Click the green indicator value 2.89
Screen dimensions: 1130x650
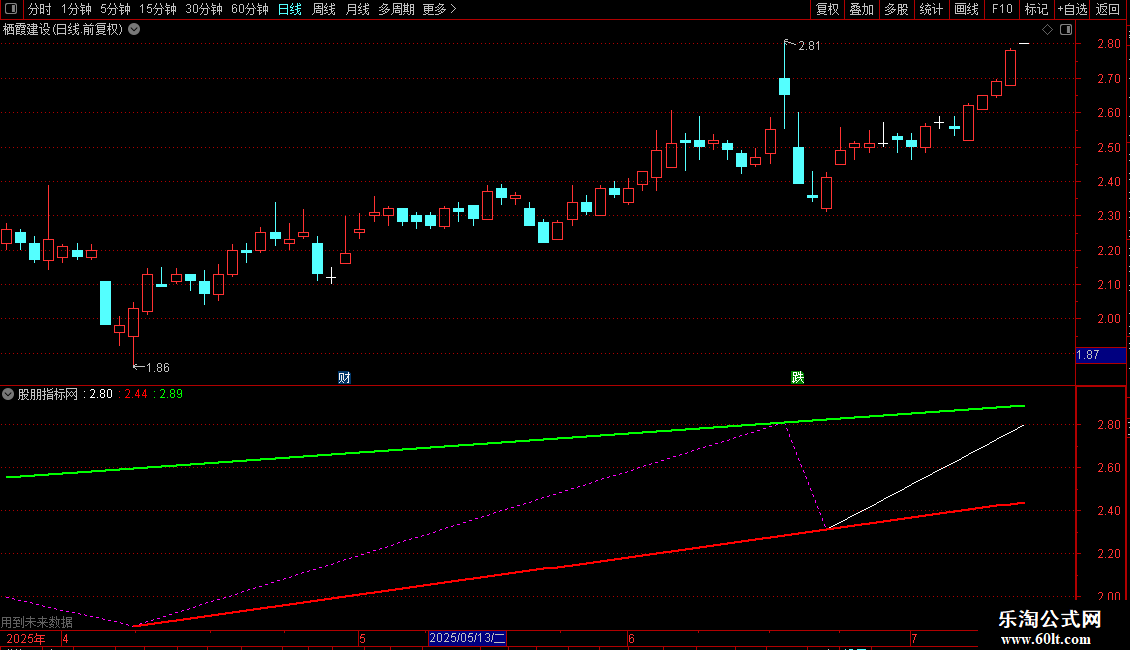(171, 394)
